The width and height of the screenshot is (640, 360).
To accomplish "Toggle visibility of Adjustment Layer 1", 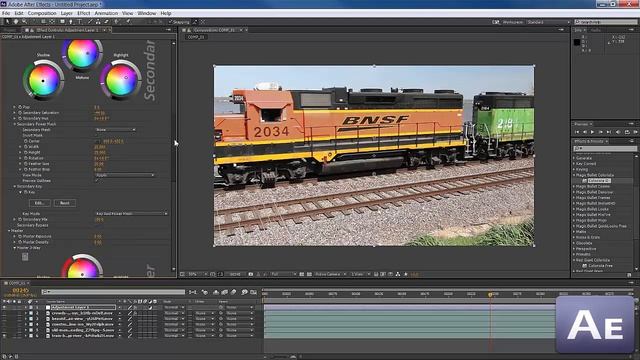I will click(4, 307).
